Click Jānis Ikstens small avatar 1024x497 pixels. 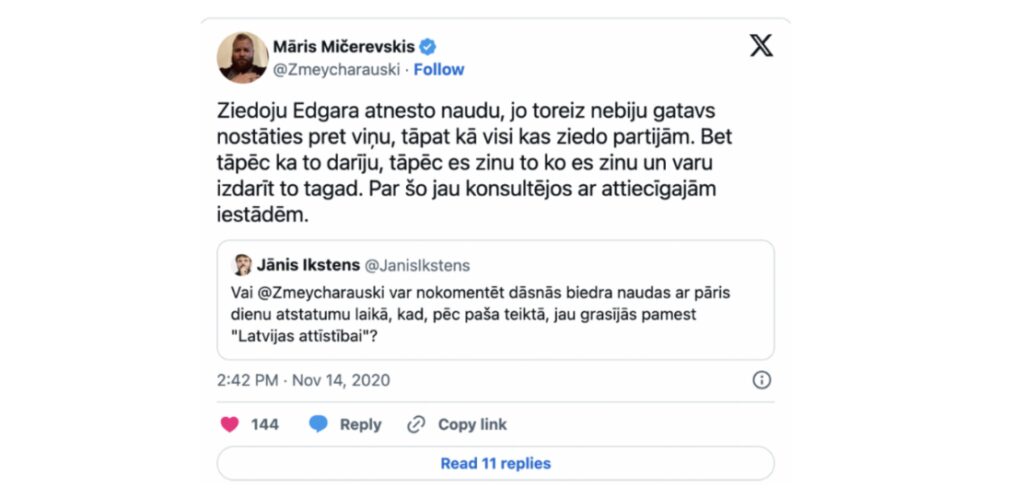242,265
